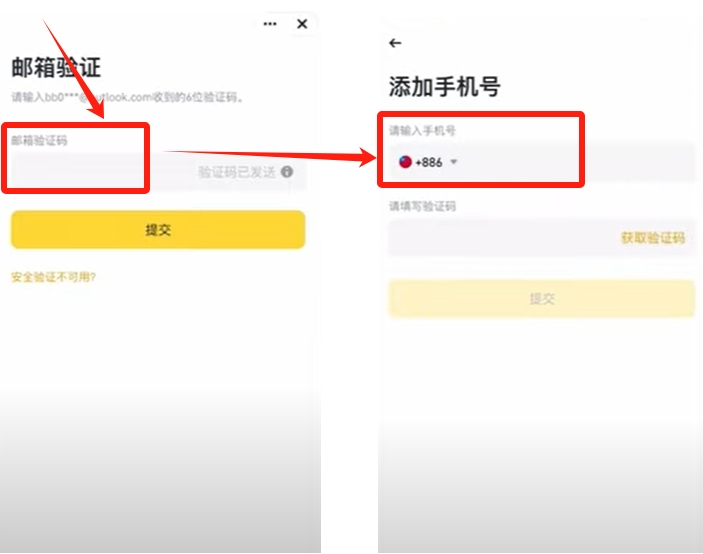Screen dimensions: 703x554
Task: Tap the 验证码已发送 status text
Action: coord(237,172)
